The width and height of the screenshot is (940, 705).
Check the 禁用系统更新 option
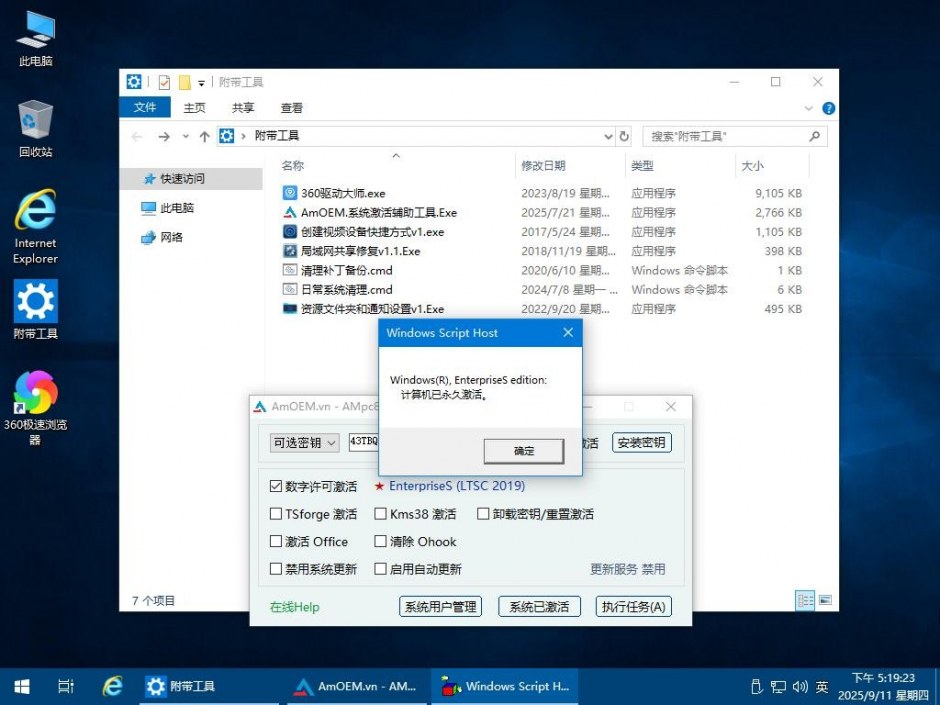276,569
